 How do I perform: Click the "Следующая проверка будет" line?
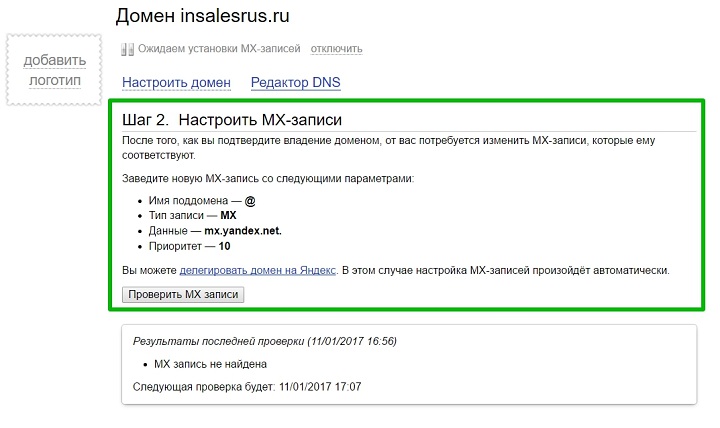(x=247, y=387)
